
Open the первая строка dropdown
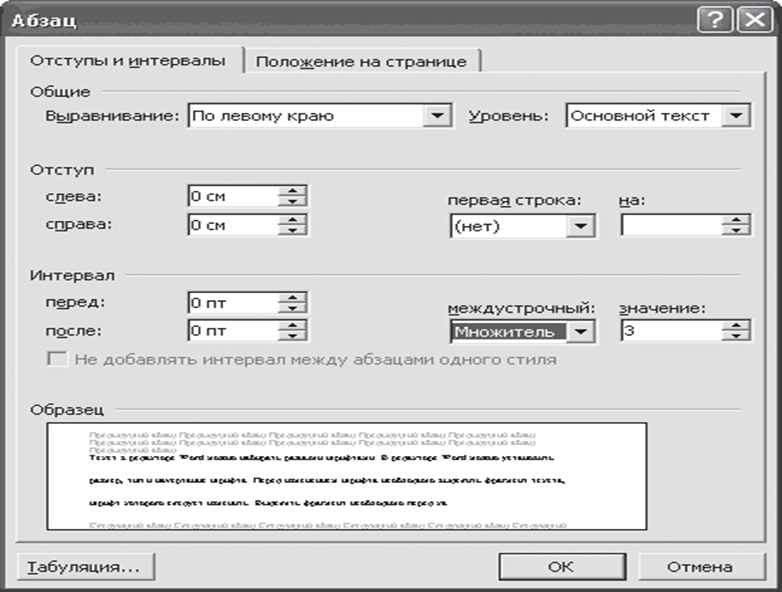click(580, 226)
